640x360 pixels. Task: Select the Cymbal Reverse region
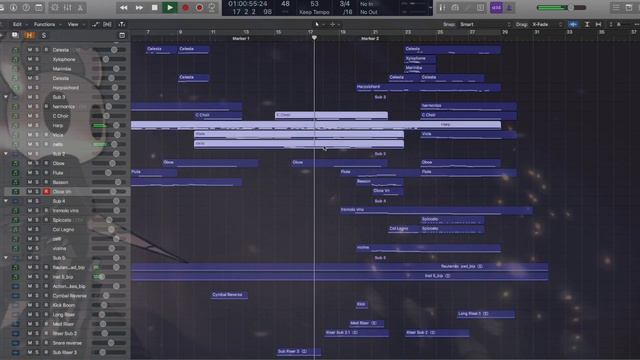click(229, 295)
